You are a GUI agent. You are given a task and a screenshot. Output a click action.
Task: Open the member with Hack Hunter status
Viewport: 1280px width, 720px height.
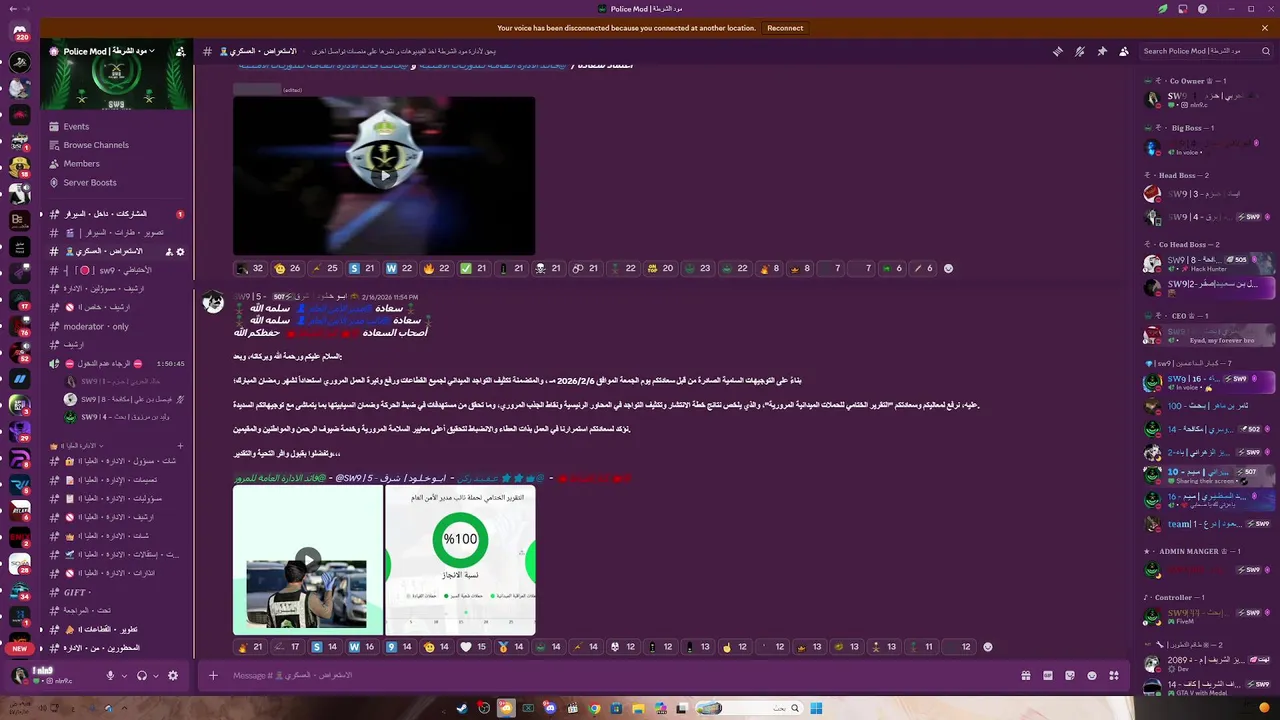coord(1208,264)
